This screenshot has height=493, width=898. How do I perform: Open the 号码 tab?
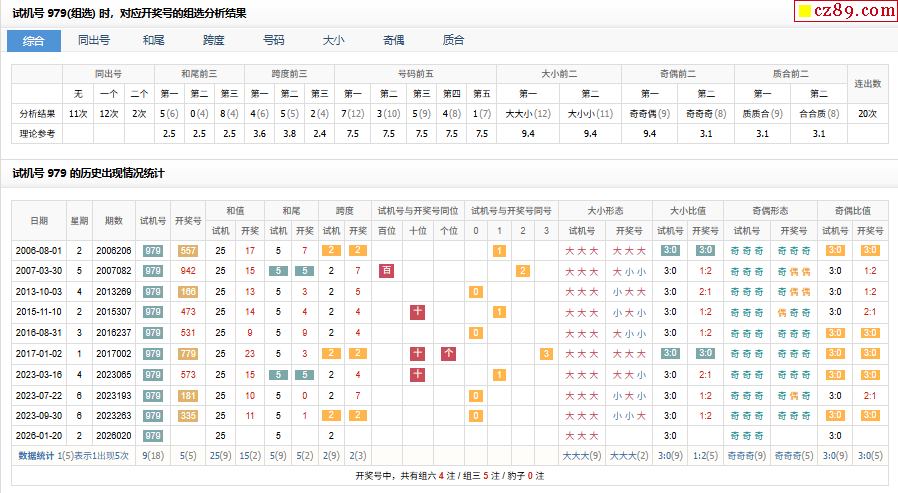point(273,40)
